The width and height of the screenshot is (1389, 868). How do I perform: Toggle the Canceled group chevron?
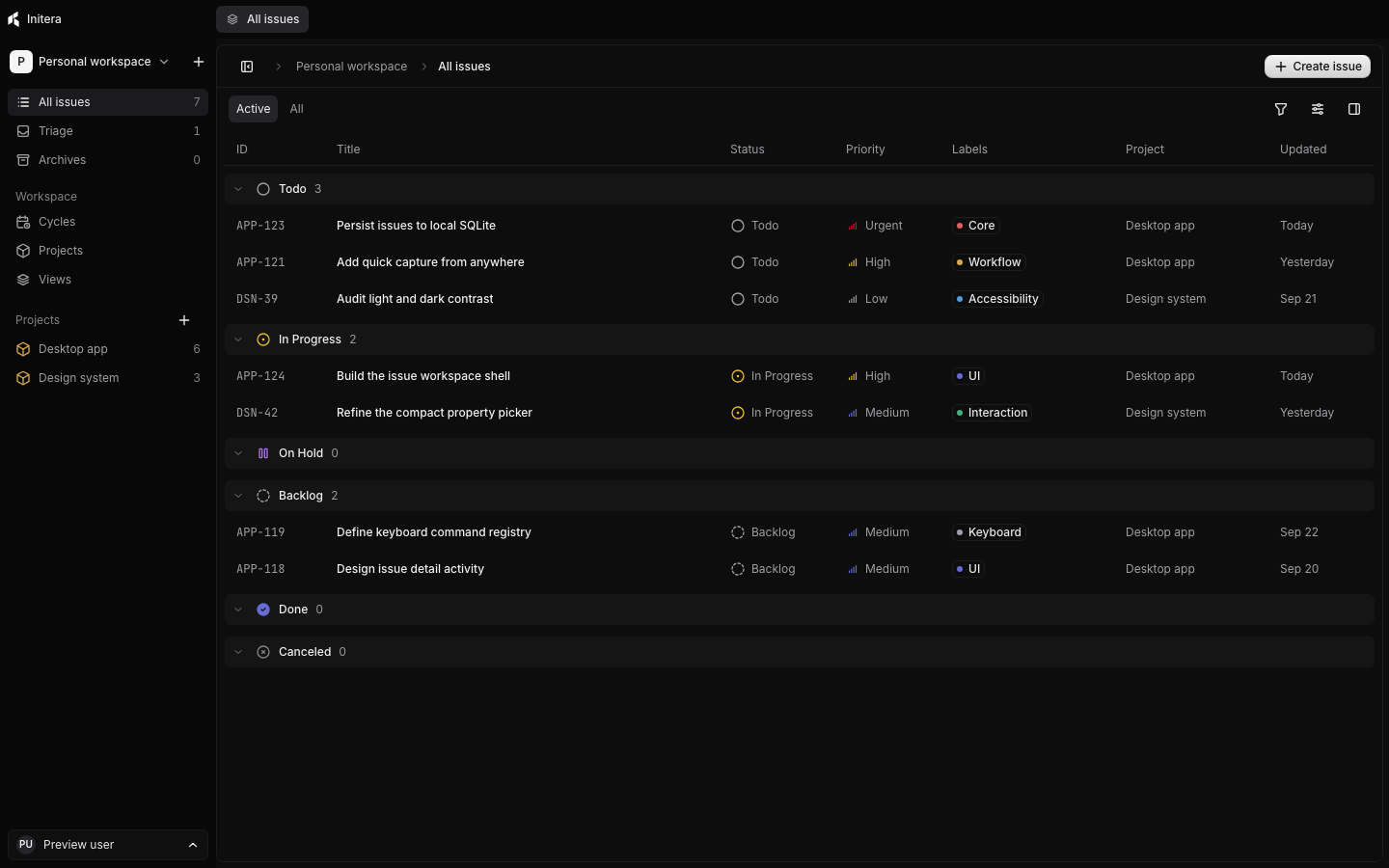tap(238, 652)
